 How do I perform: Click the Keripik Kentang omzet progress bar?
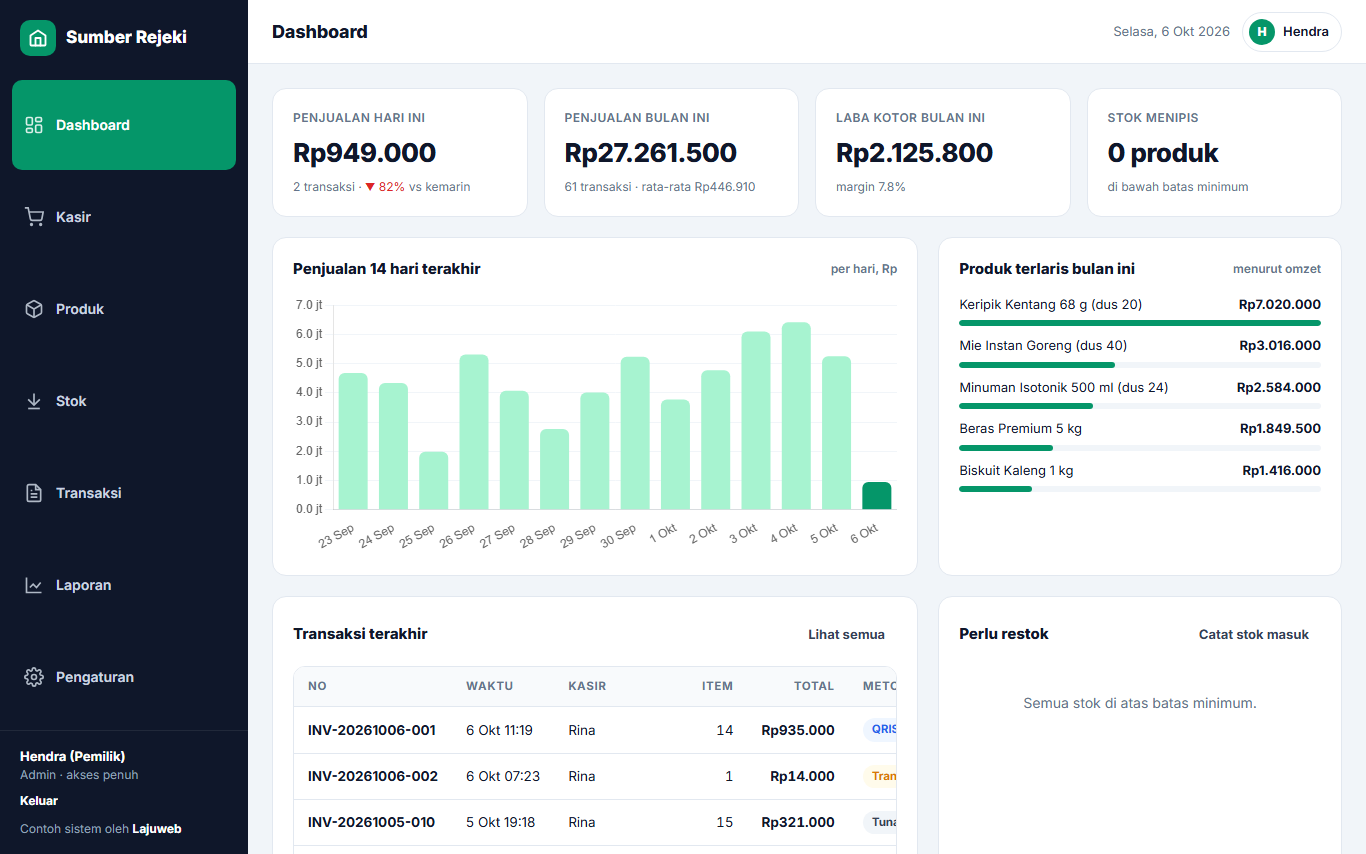point(1140,323)
